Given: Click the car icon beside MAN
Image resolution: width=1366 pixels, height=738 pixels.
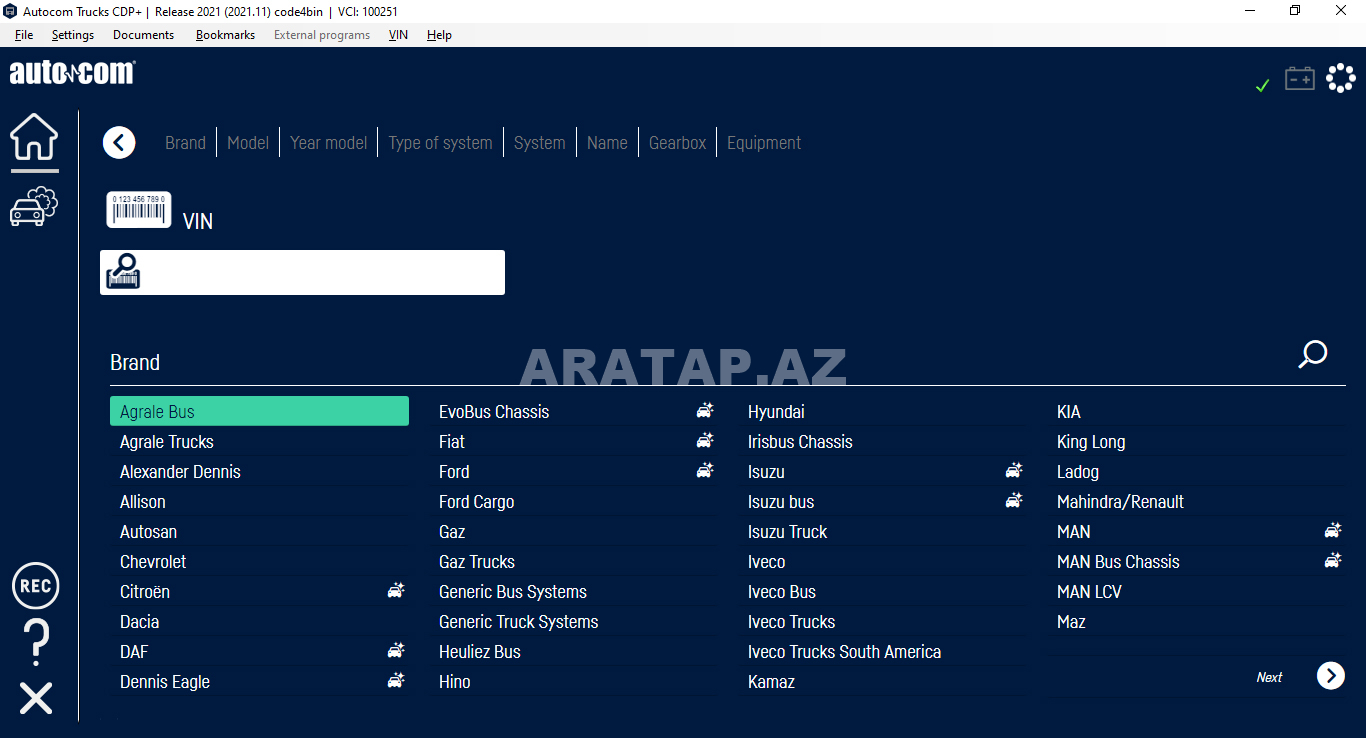Looking at the screenshot, I should pos(1333,530).
